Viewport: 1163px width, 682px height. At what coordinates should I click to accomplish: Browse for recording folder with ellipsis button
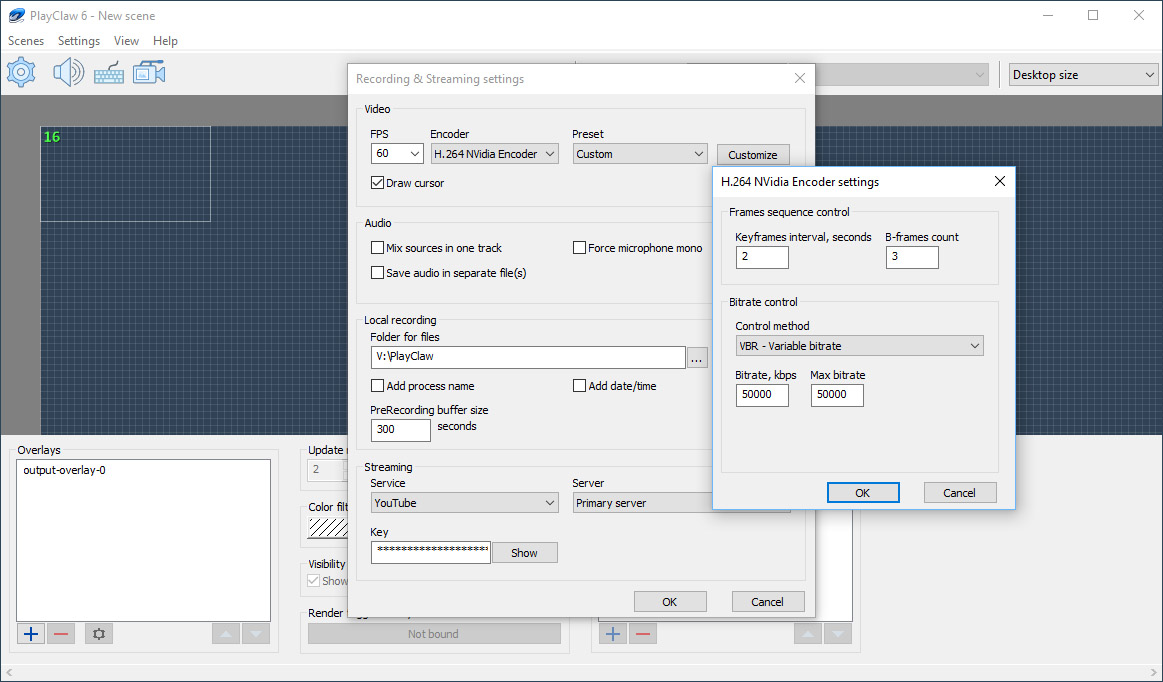click(x=697, y=357)
